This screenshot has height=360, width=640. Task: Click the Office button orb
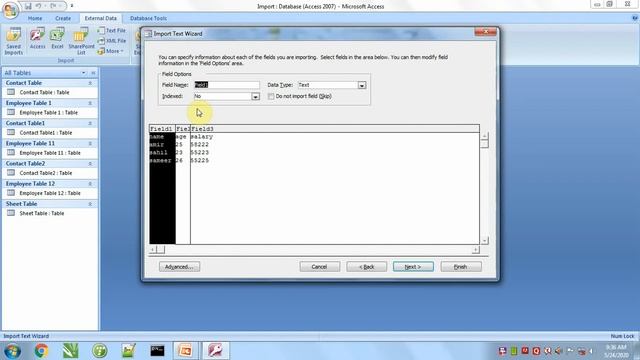click(10, 10)
